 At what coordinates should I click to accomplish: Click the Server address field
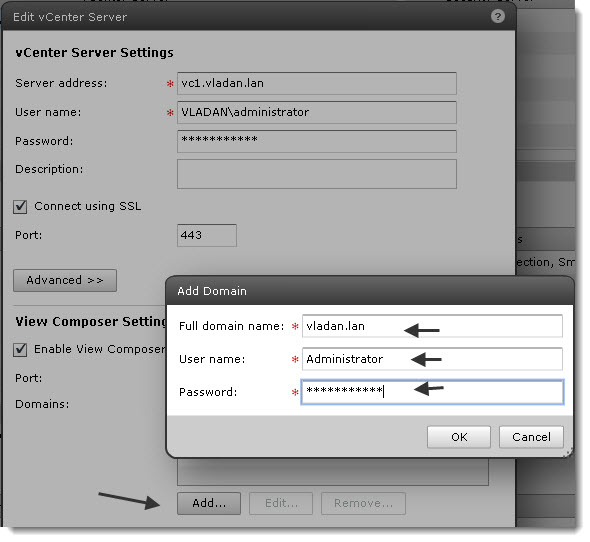point(317,83)
